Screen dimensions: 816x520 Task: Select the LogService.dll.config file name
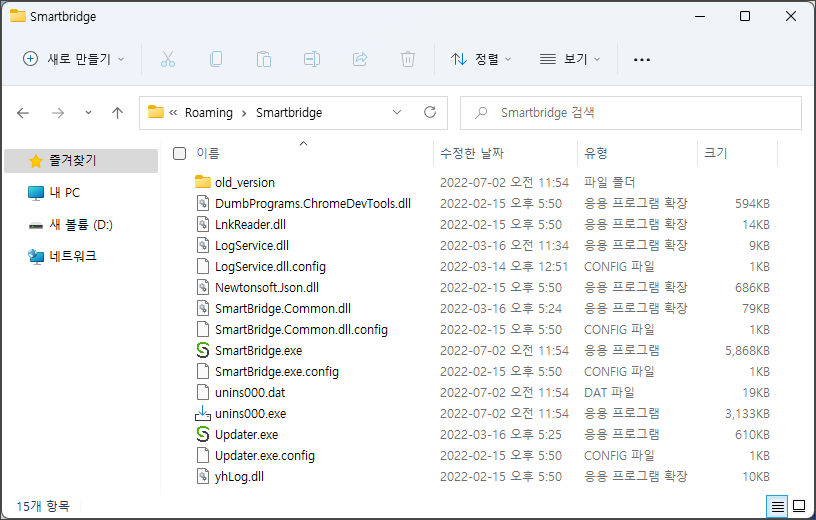270,267
